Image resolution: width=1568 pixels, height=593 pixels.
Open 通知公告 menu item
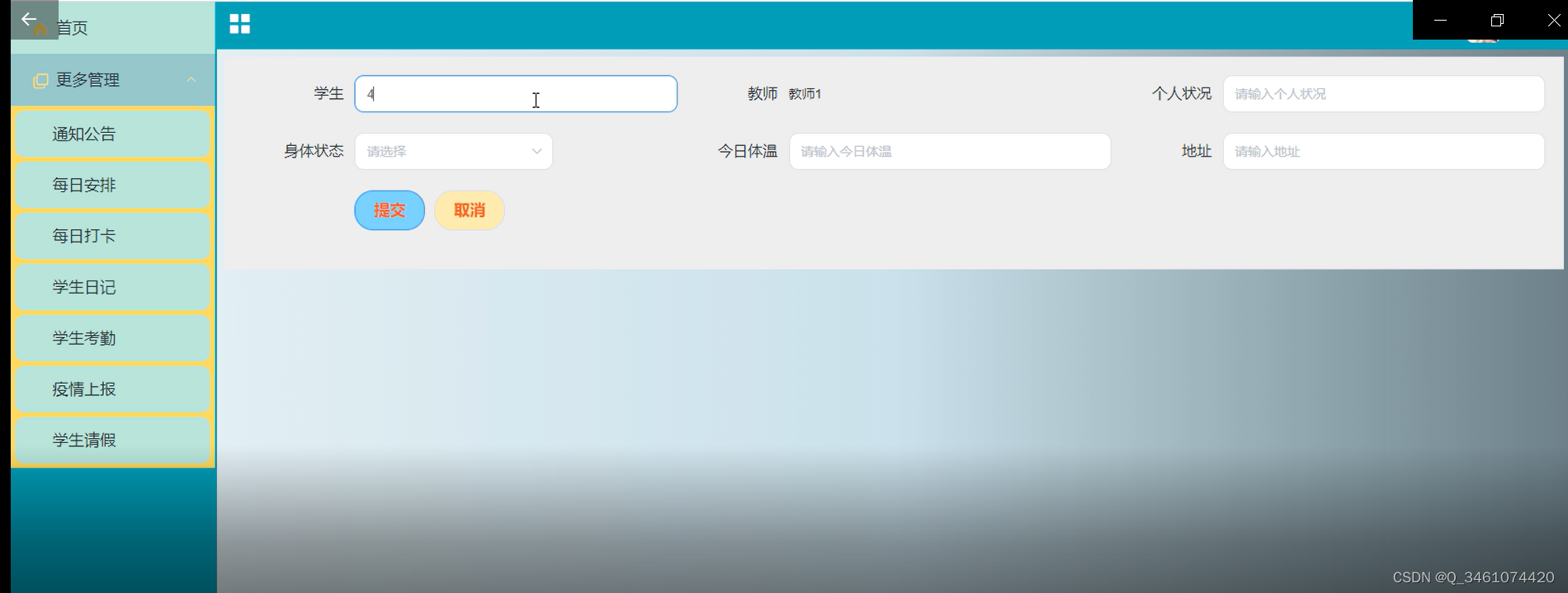113,134
